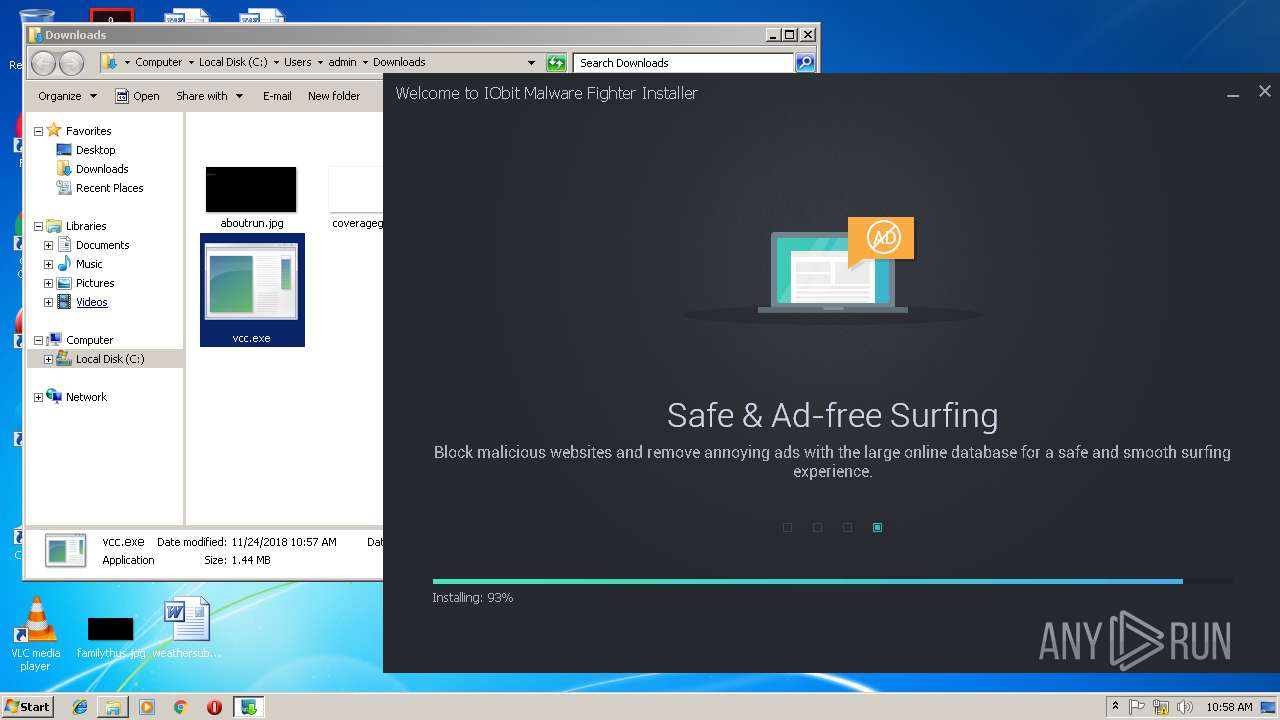This screenshot has width=1280, height=720.
Task: Expand the address bar history dropdown
Action: (x=531, y=63)
